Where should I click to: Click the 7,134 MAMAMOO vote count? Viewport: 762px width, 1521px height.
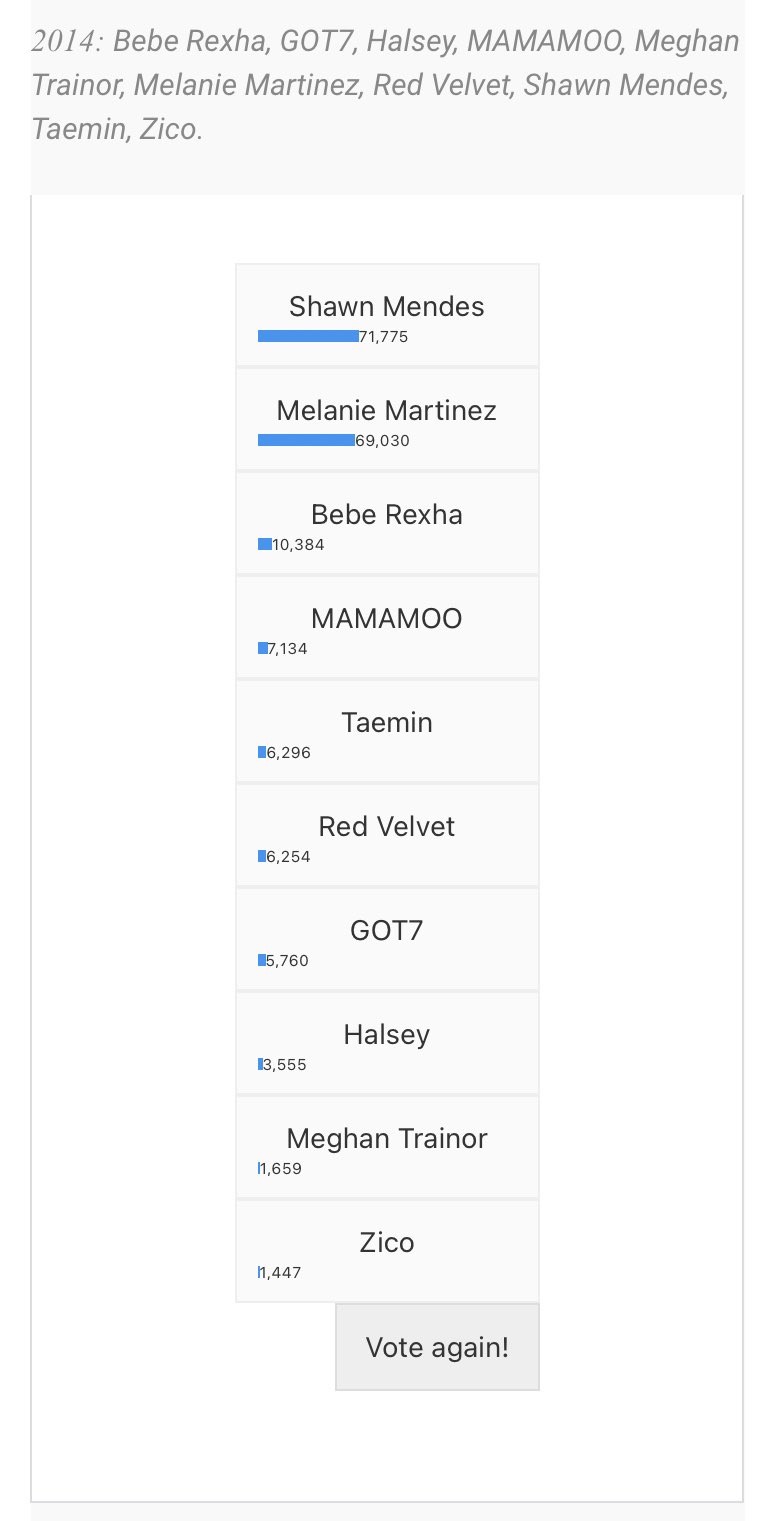(288, 649)
